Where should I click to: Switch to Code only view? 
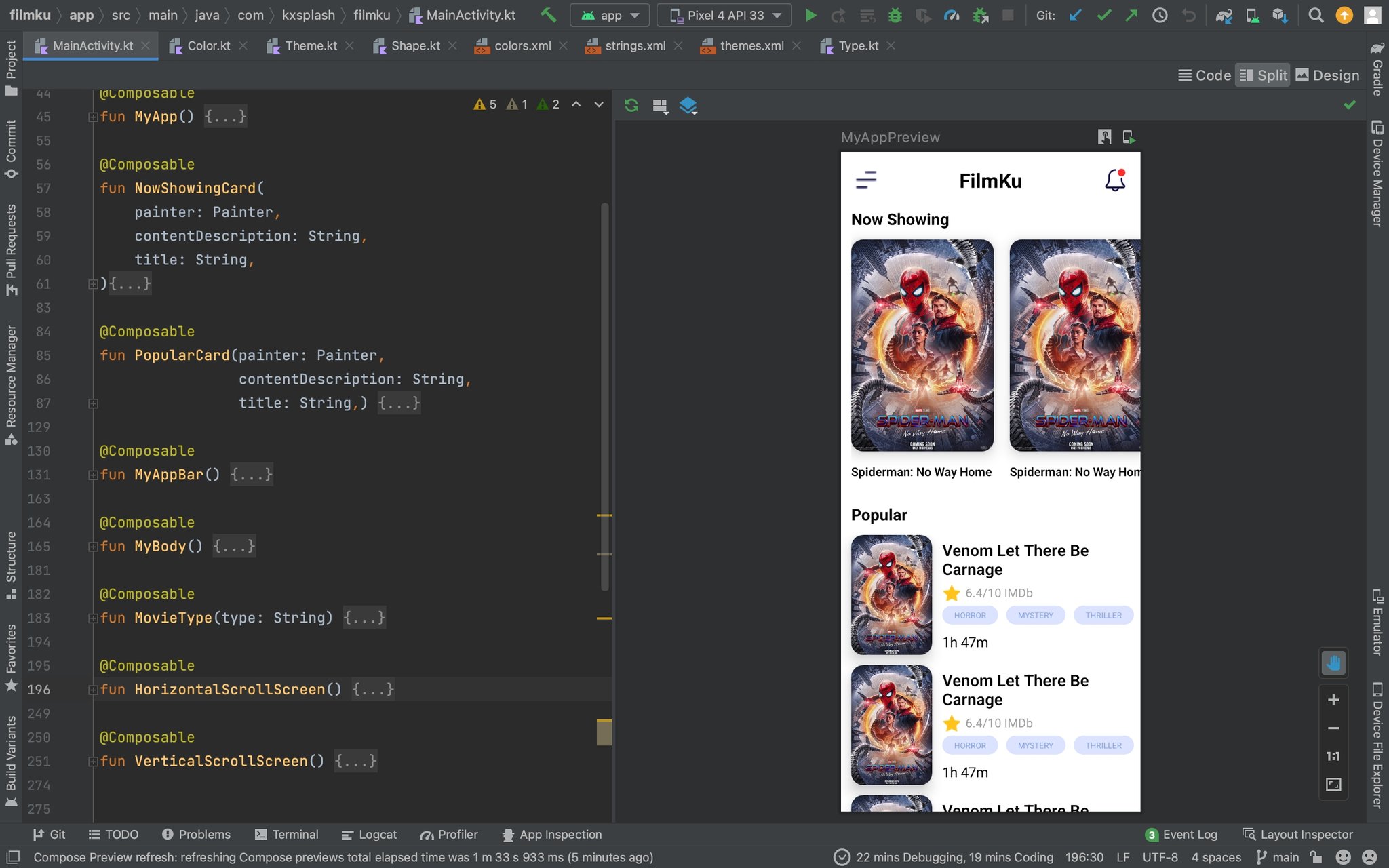1205,75
